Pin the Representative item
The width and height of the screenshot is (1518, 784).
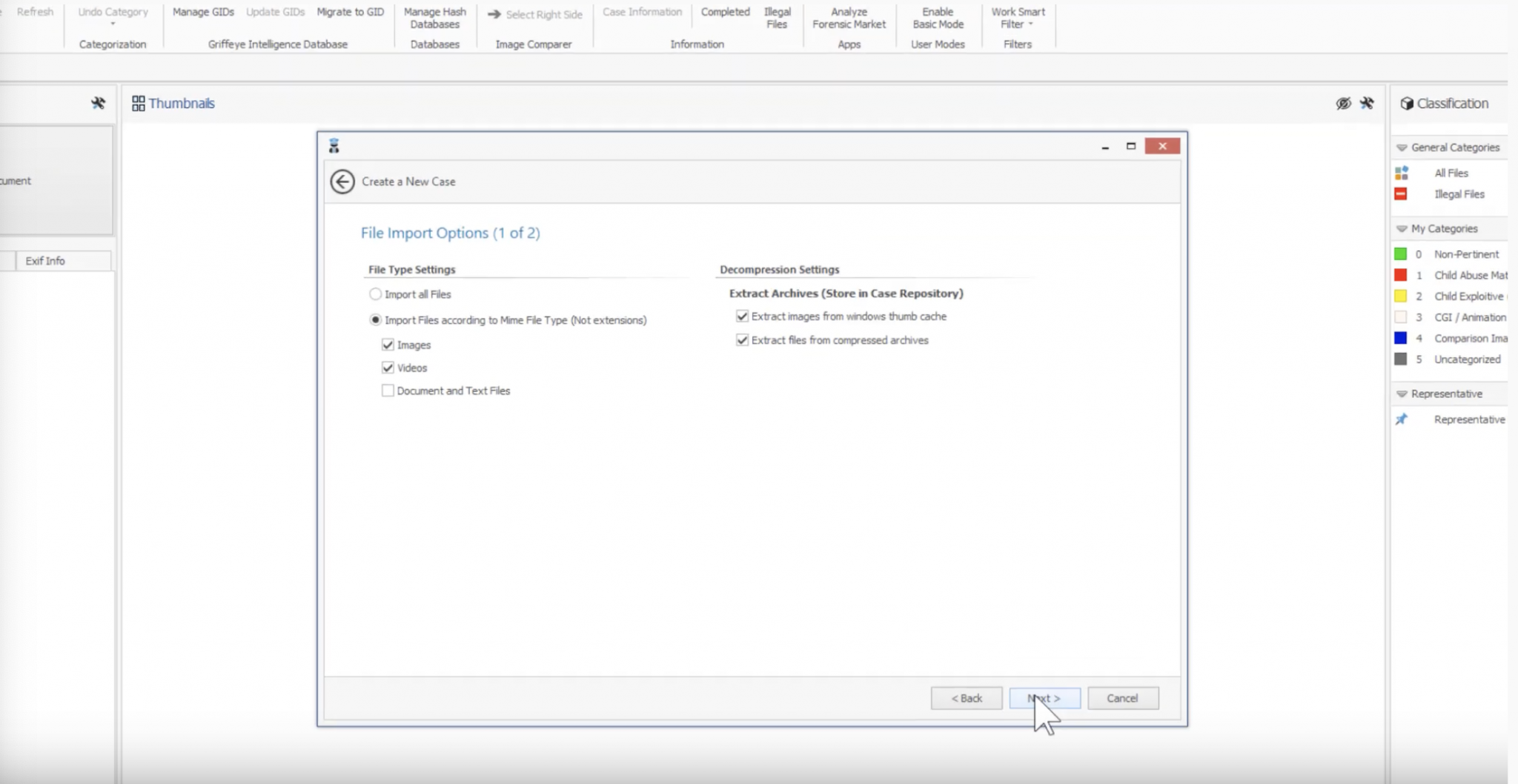point(1402,419)
